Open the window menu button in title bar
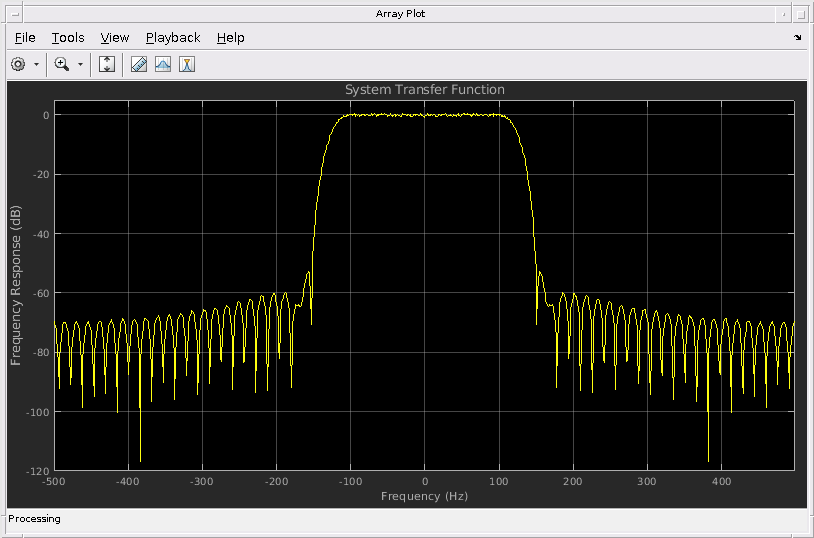 click(15, 14)
